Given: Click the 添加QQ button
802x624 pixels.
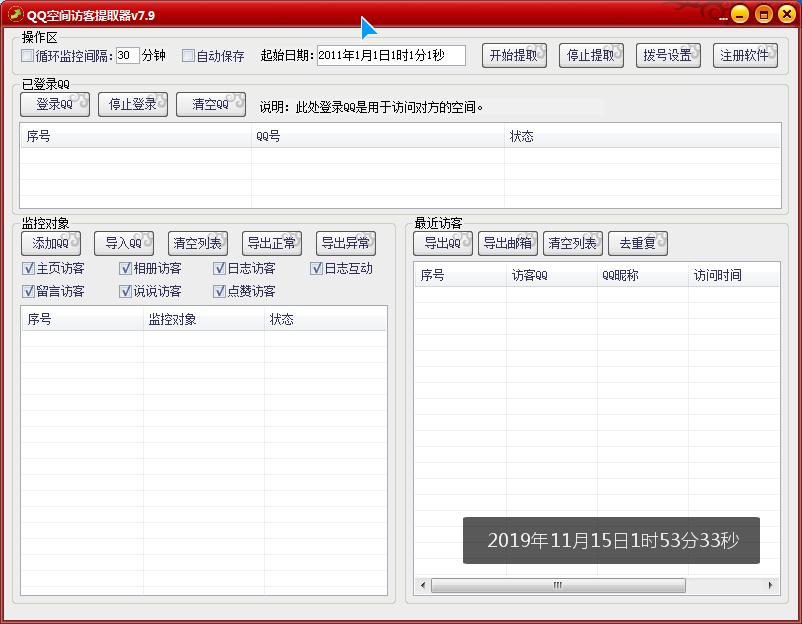Looking at the screenshot, I should 51,243.
